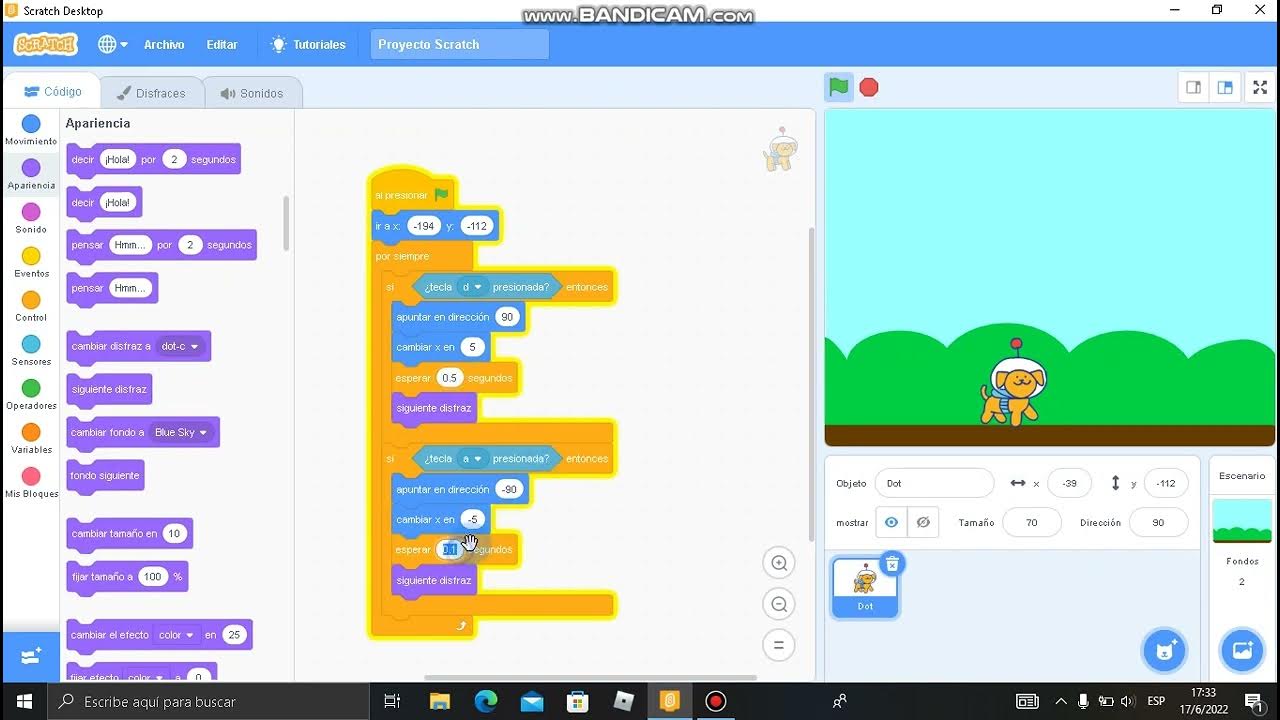Open Tutoriales from the menu bar
Viewport: 1280px width, 720px height.
pyautogui.click(x=308, y=44)
